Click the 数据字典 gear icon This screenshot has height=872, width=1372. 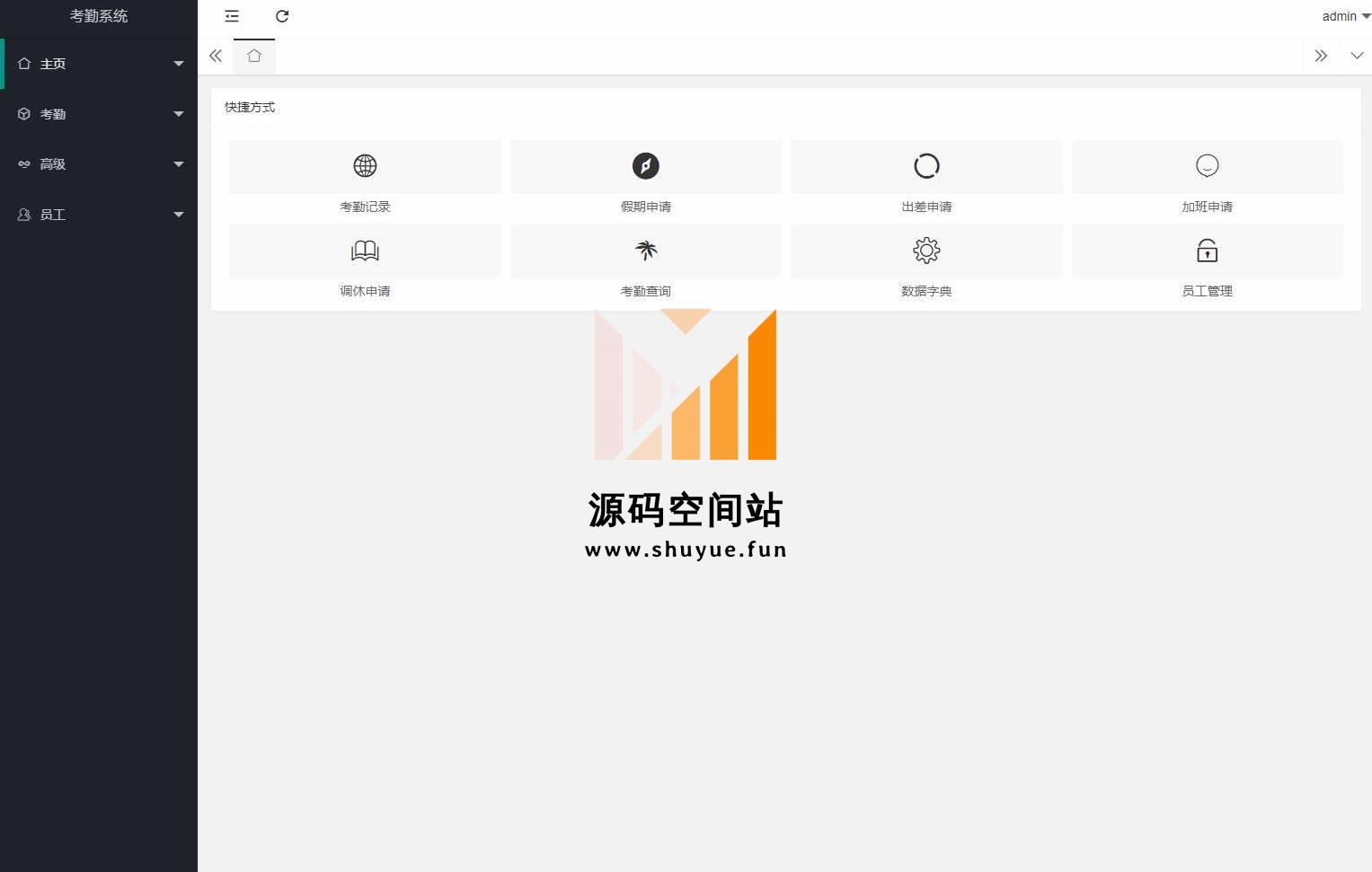pos(926,251)
